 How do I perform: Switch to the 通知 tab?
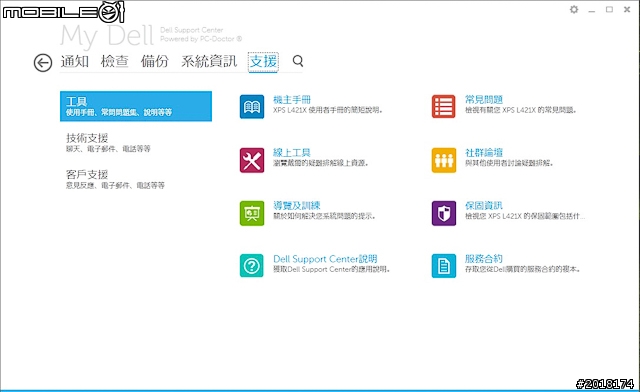[x=75, y=61]
